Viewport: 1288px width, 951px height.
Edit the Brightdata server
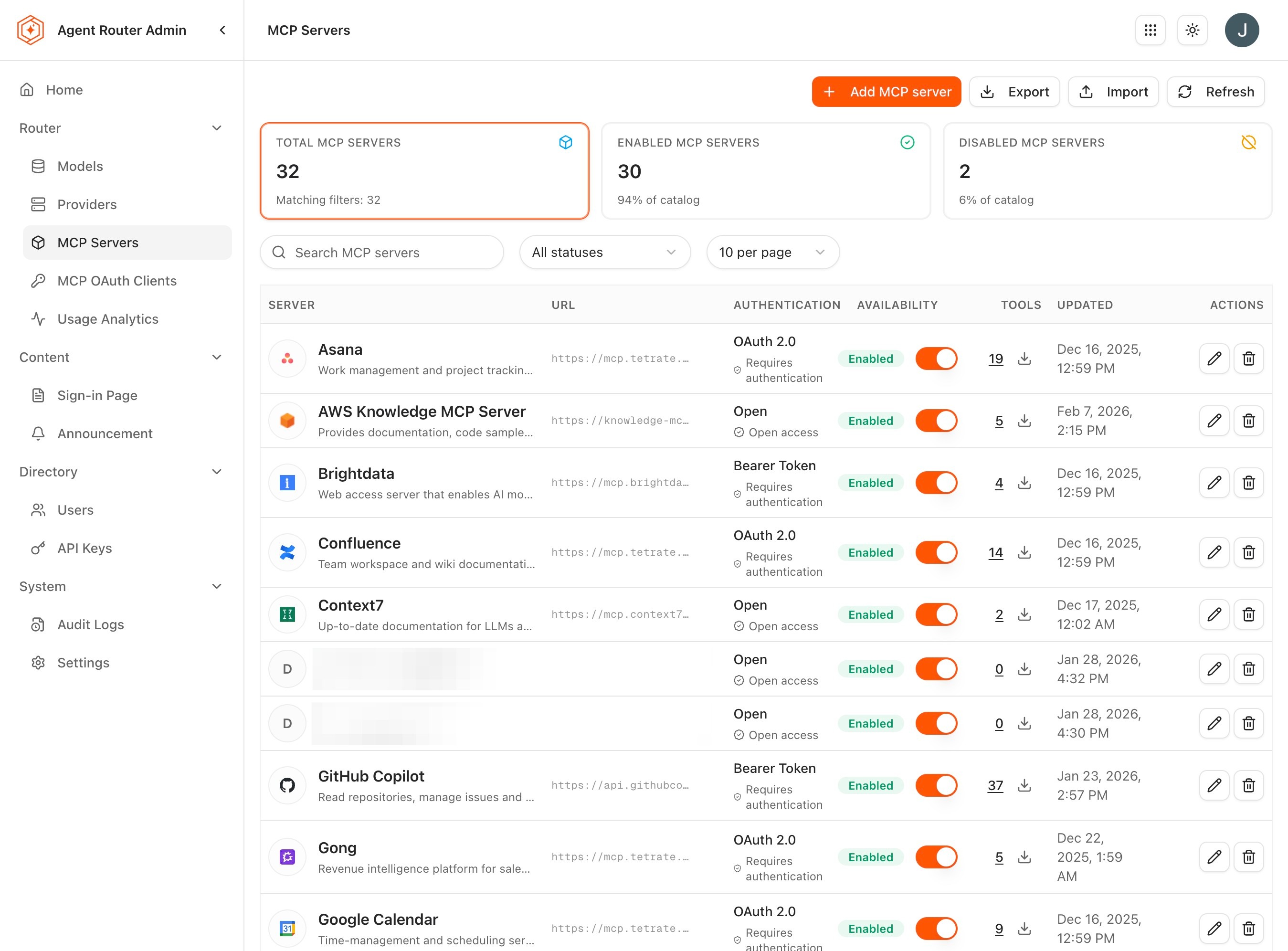(x=1214, y=483)
